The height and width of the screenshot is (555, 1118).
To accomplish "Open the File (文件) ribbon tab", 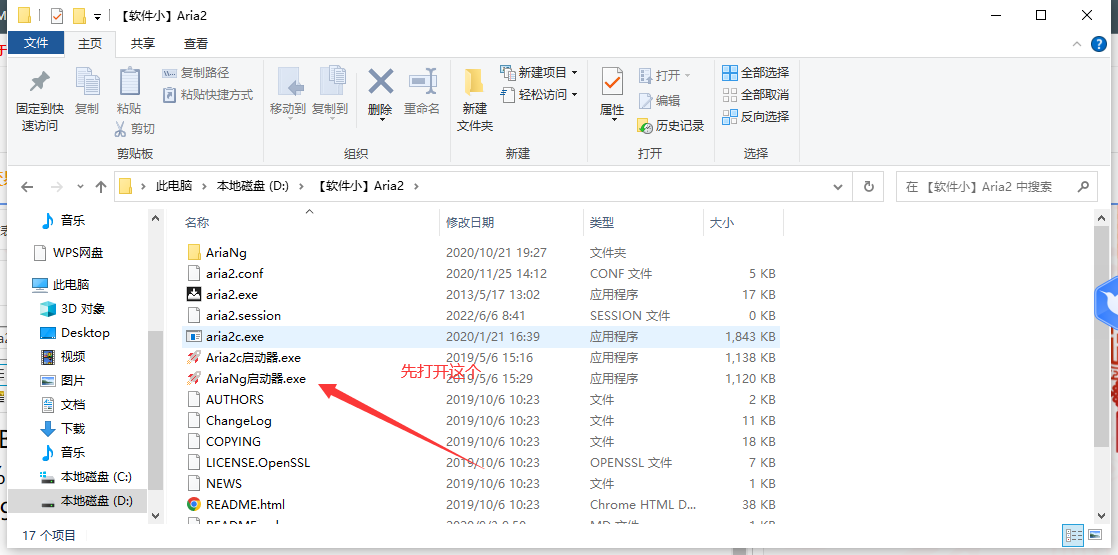I will coord(36,43).
